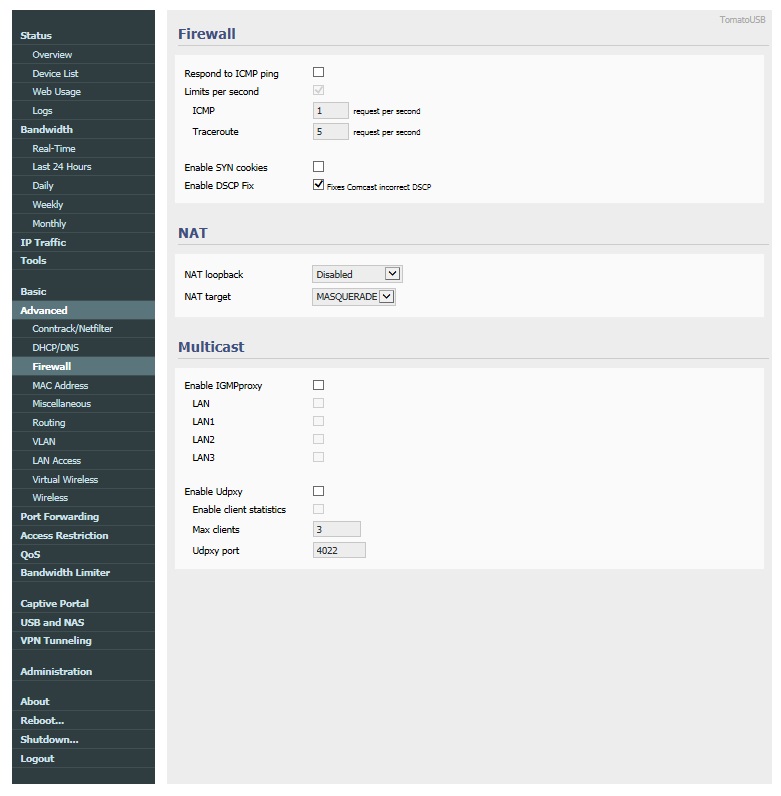Click Reboot... in sidebar
This screenshot has width=781, height=796.
84,720
